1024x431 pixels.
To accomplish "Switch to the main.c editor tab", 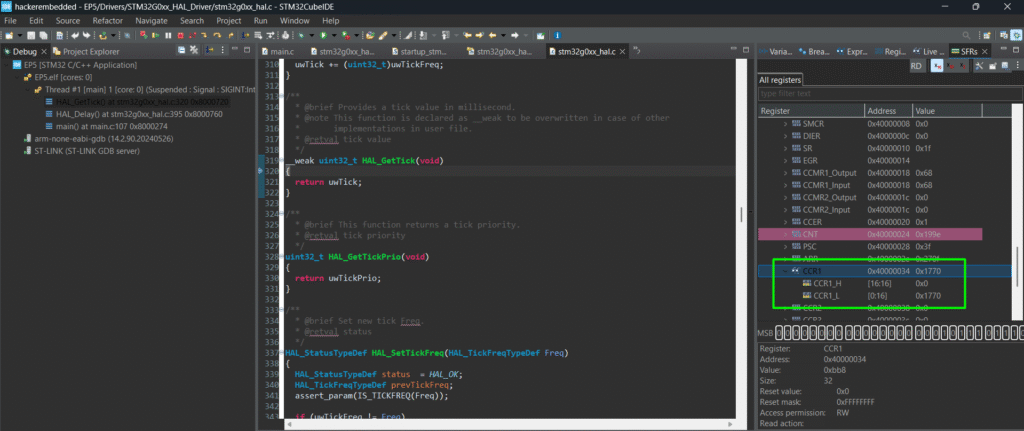I will 282,50.
